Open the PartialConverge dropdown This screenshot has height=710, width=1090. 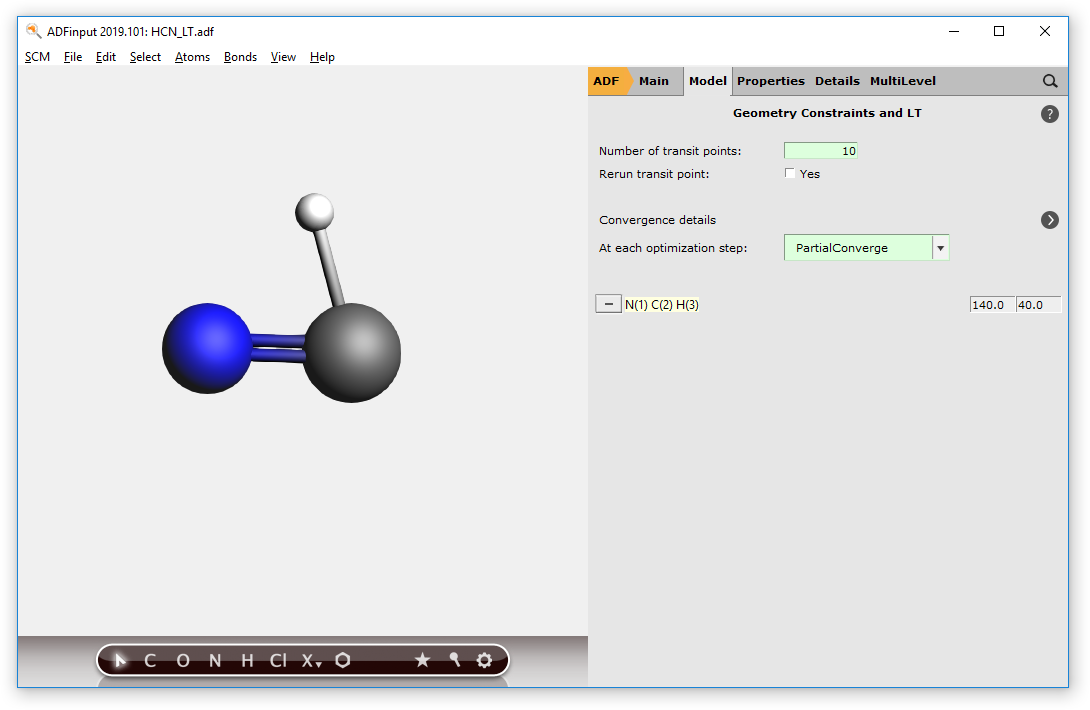(x=866, y=248)
